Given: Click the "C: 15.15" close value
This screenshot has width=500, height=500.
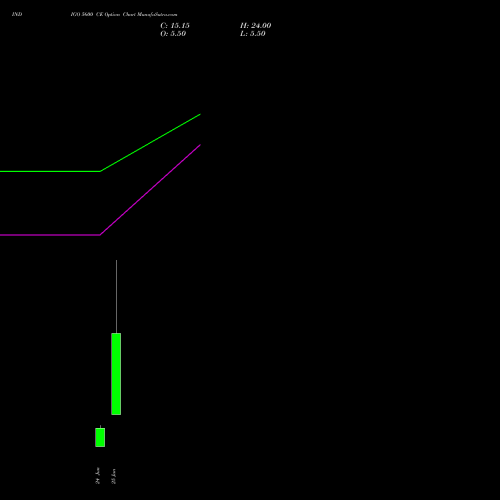Looking at the screenshot, I should point(175,26).
